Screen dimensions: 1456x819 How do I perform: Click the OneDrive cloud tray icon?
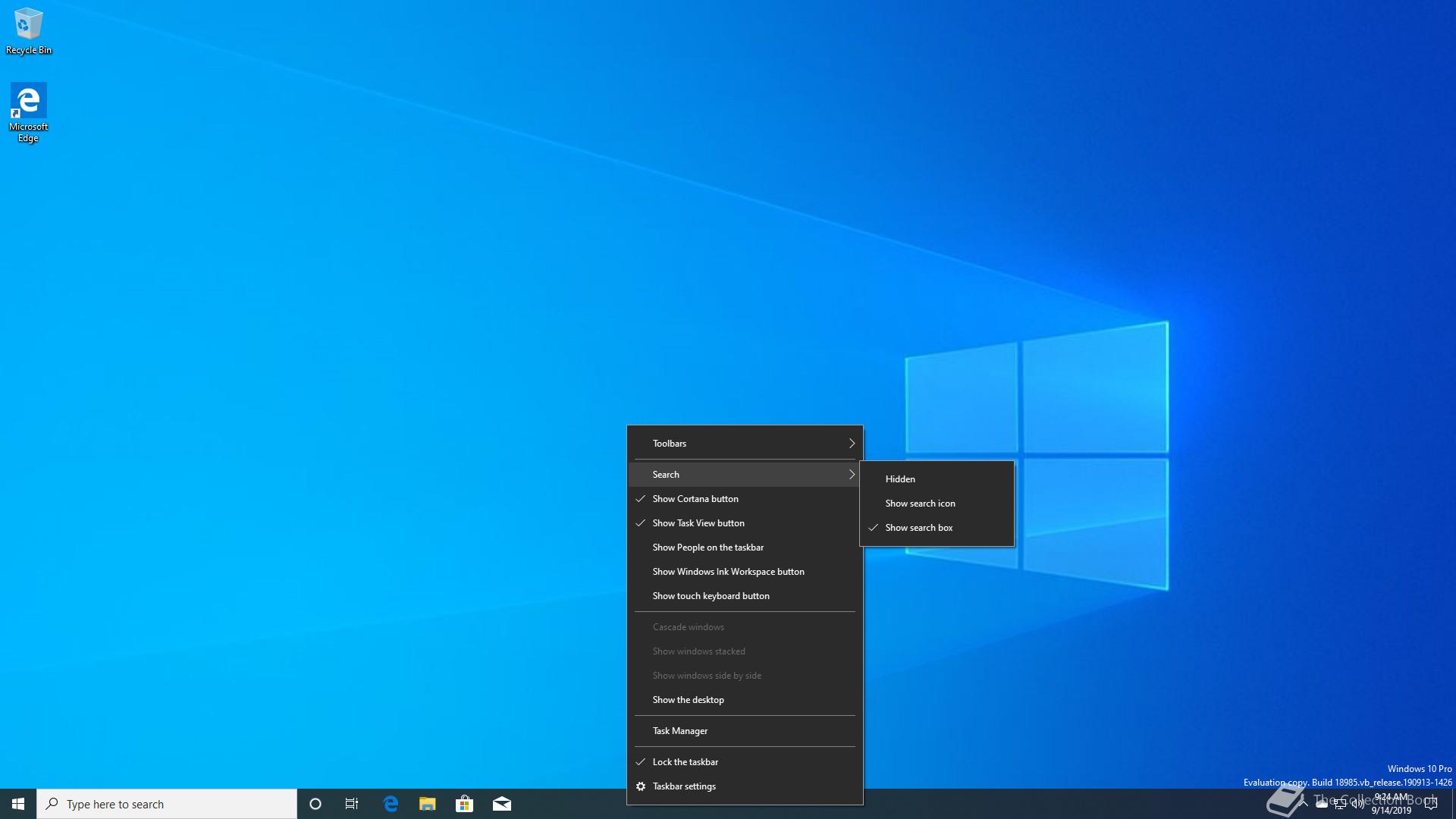coord(1322,804)
